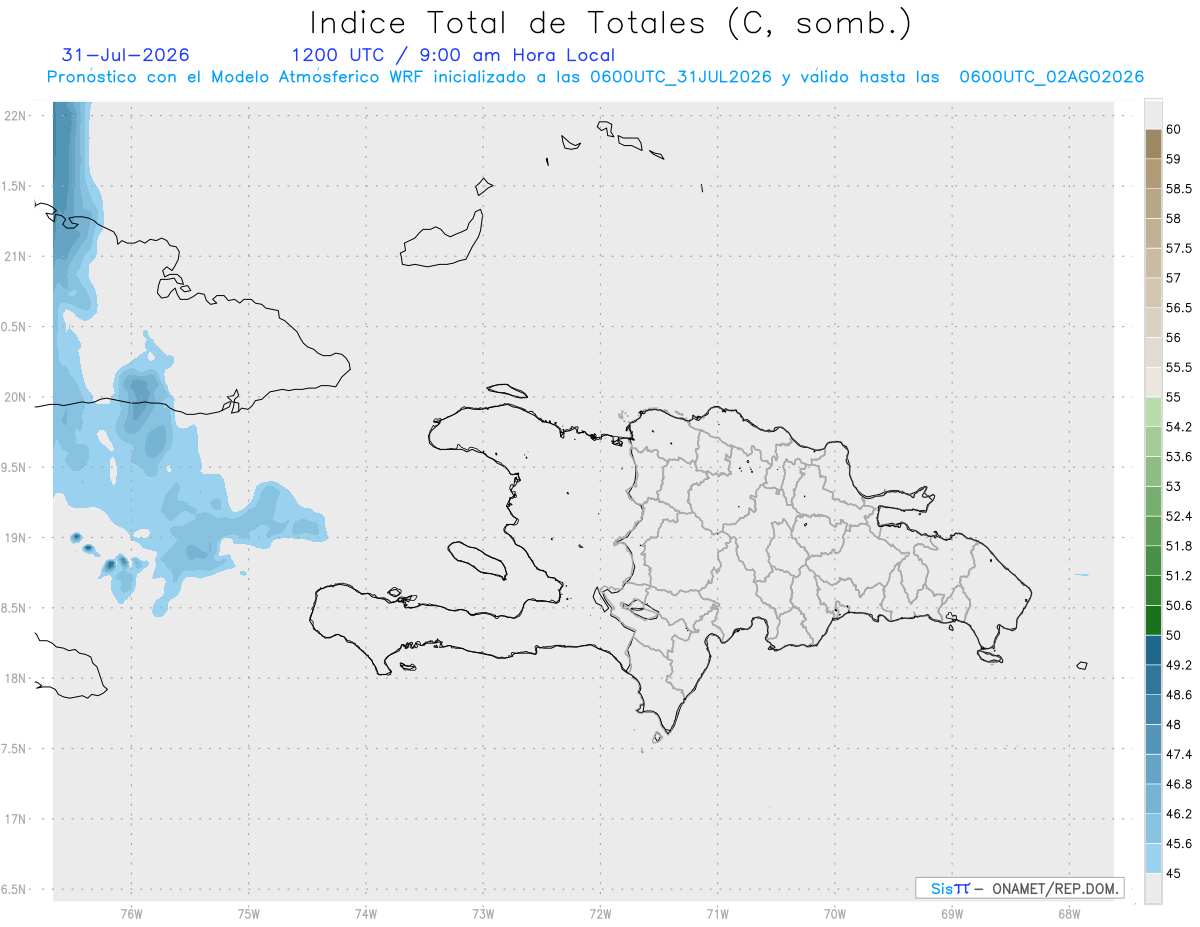Screen dimensions: 1200x927
Task: Click the '21N' latitude label
Action: click(15, 256)
